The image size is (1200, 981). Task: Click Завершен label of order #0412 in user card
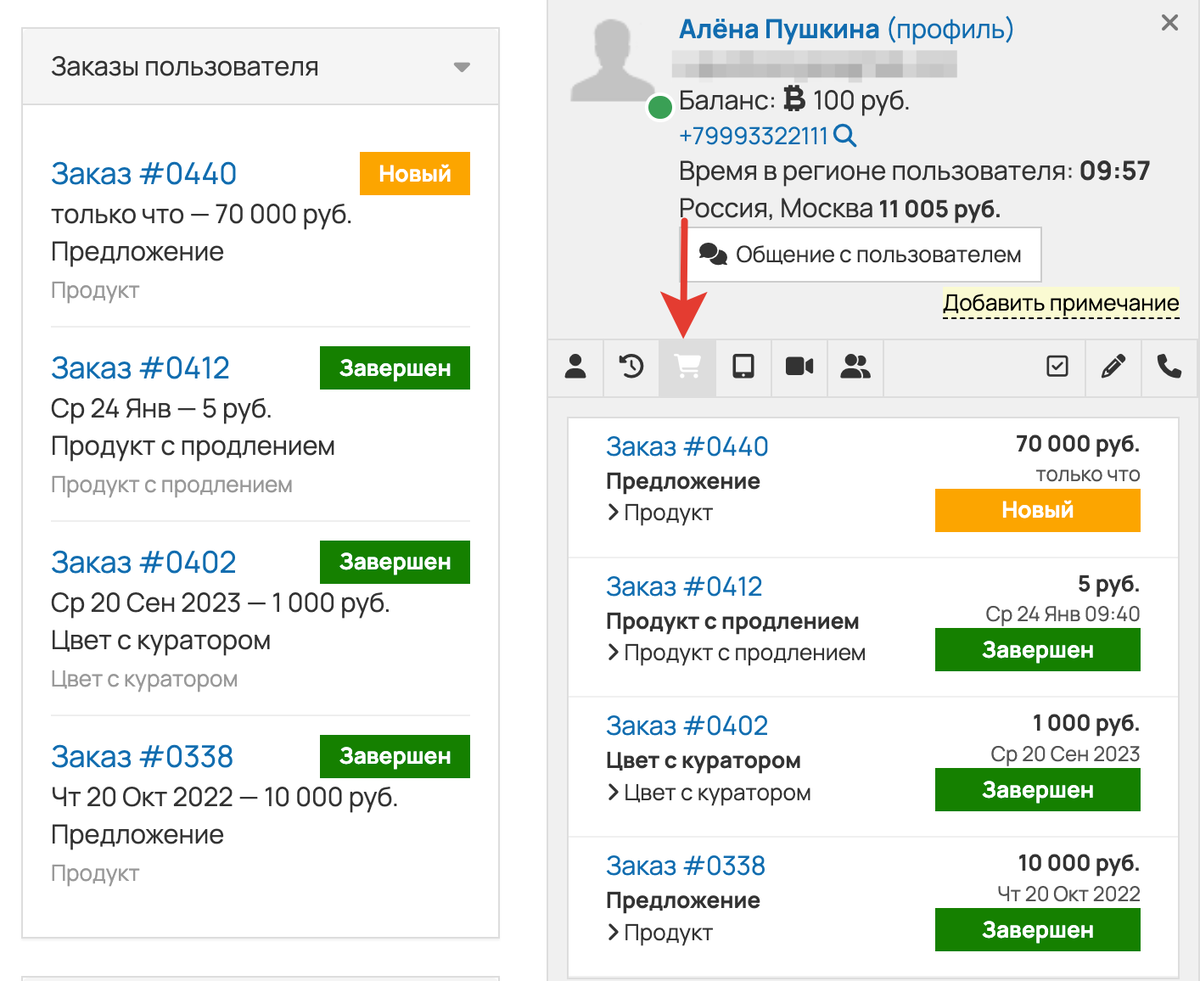(1037, 650)
